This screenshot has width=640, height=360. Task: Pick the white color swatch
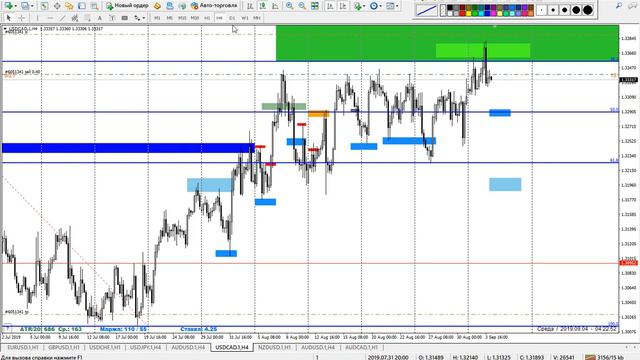(450, 13)
